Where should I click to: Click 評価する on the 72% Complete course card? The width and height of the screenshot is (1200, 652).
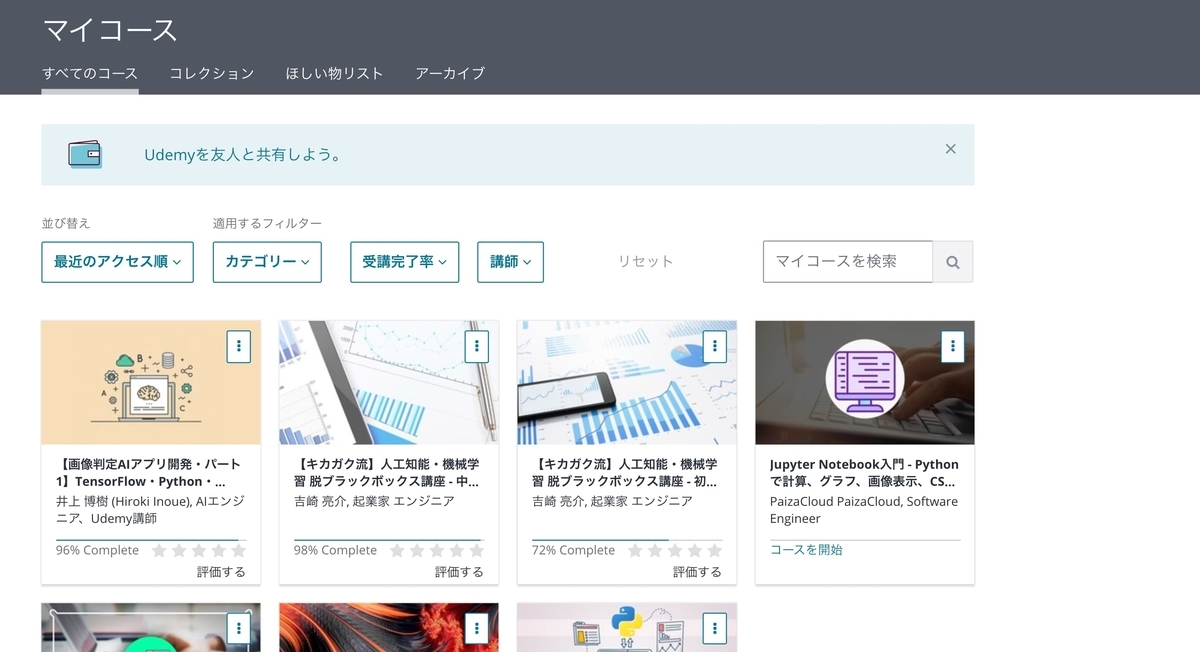pos(697,572)
